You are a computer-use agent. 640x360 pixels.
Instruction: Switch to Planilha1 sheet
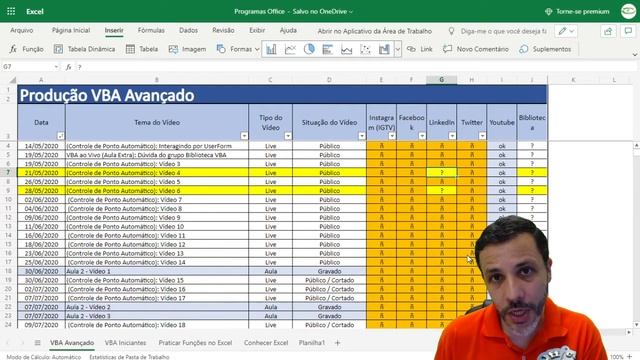pyautogui.click(x=312, y=343)
